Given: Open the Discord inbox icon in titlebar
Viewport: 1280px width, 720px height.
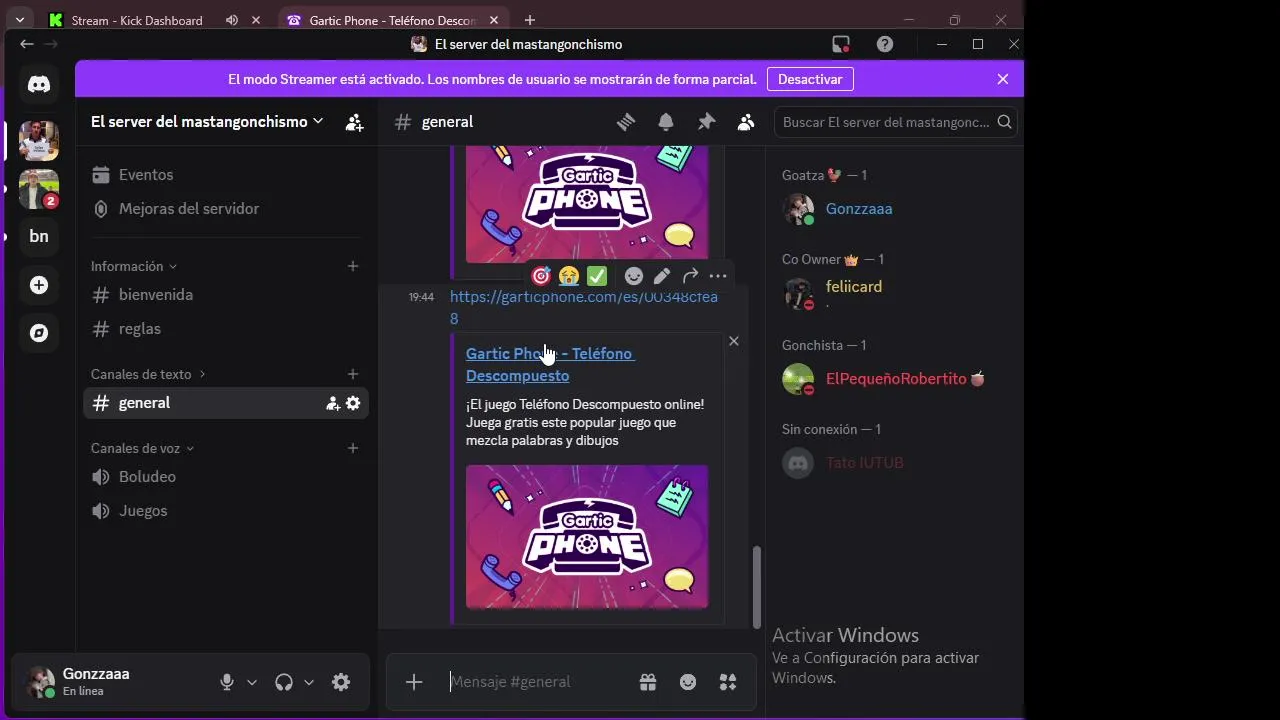Looking at the screenshot, I should click(x=841, y=44).
